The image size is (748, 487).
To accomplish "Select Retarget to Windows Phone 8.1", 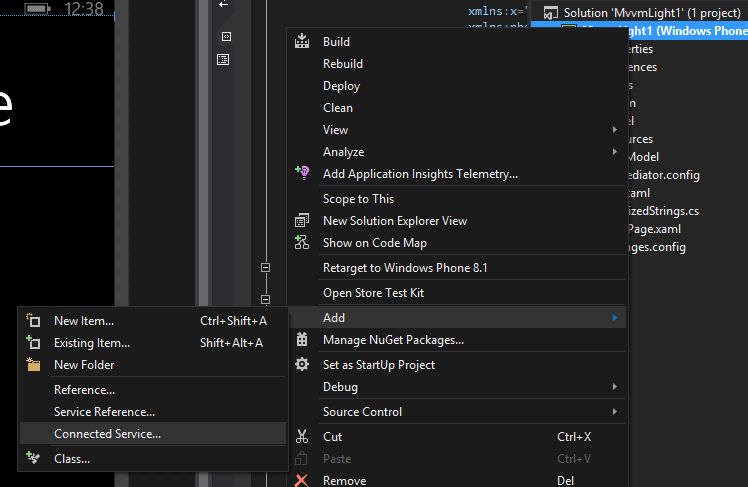I will click(457, 268).
